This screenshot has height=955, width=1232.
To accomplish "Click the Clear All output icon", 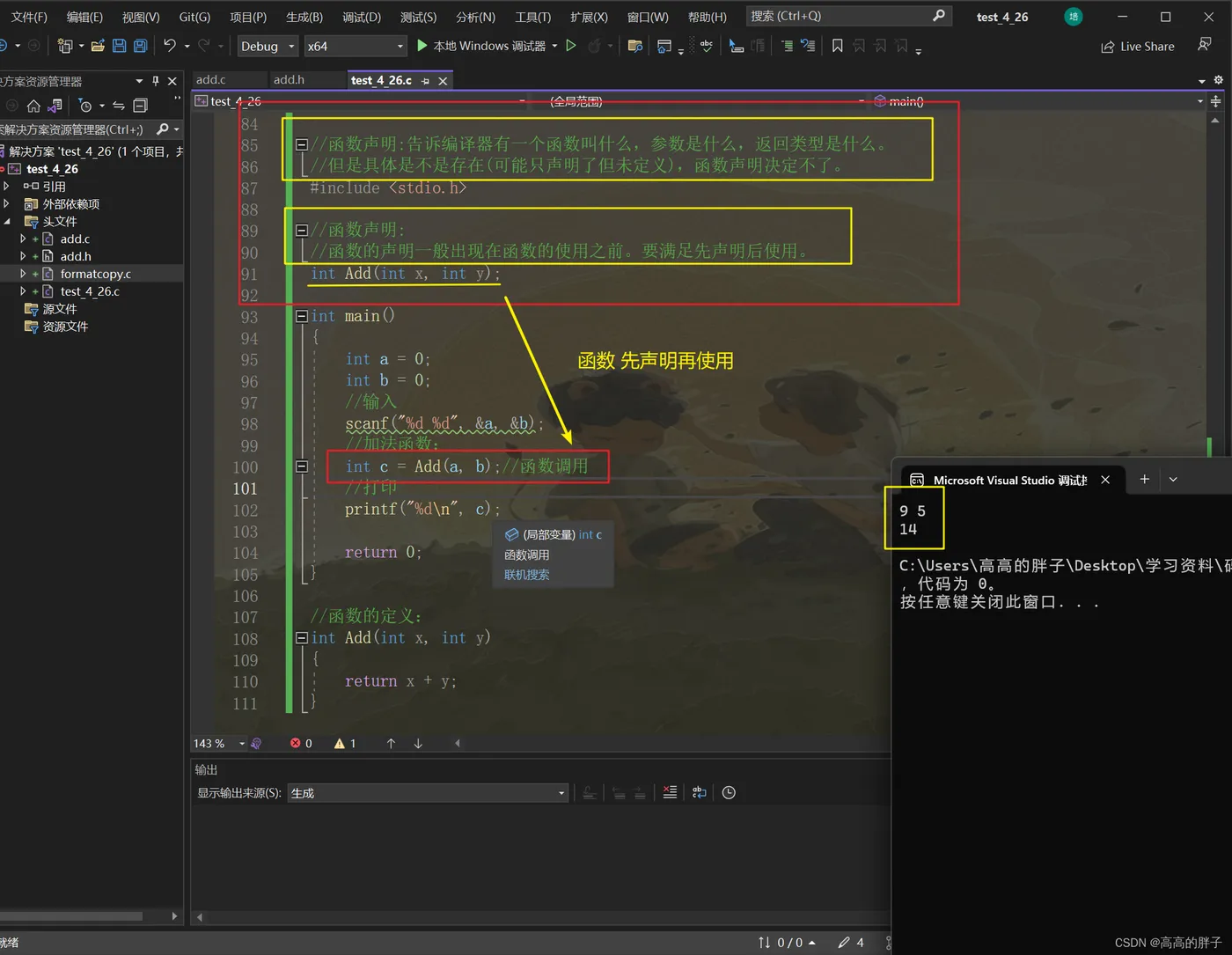I will click(670, 792).
